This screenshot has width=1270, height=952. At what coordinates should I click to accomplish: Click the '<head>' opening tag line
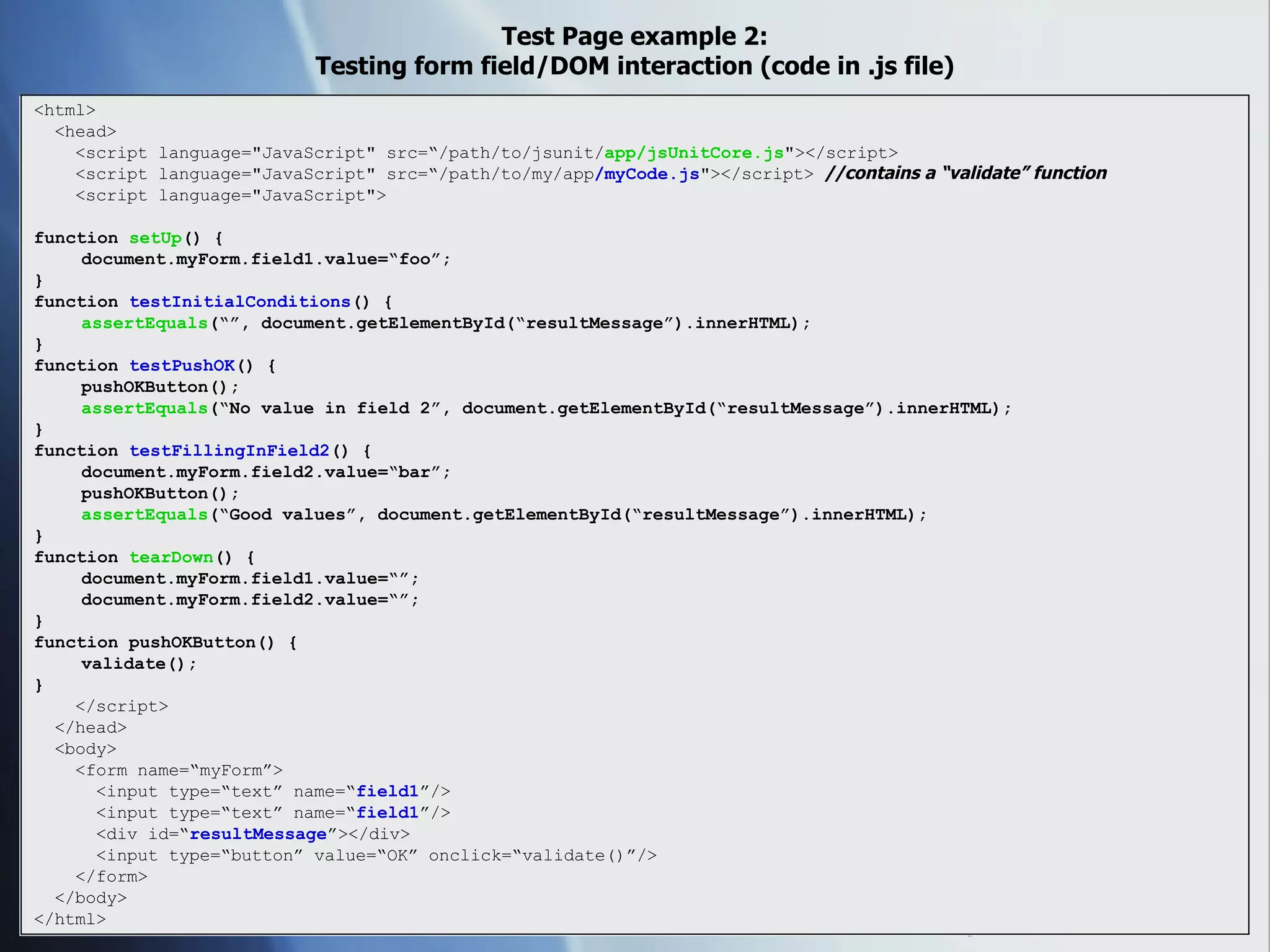[x=86, y=132]
